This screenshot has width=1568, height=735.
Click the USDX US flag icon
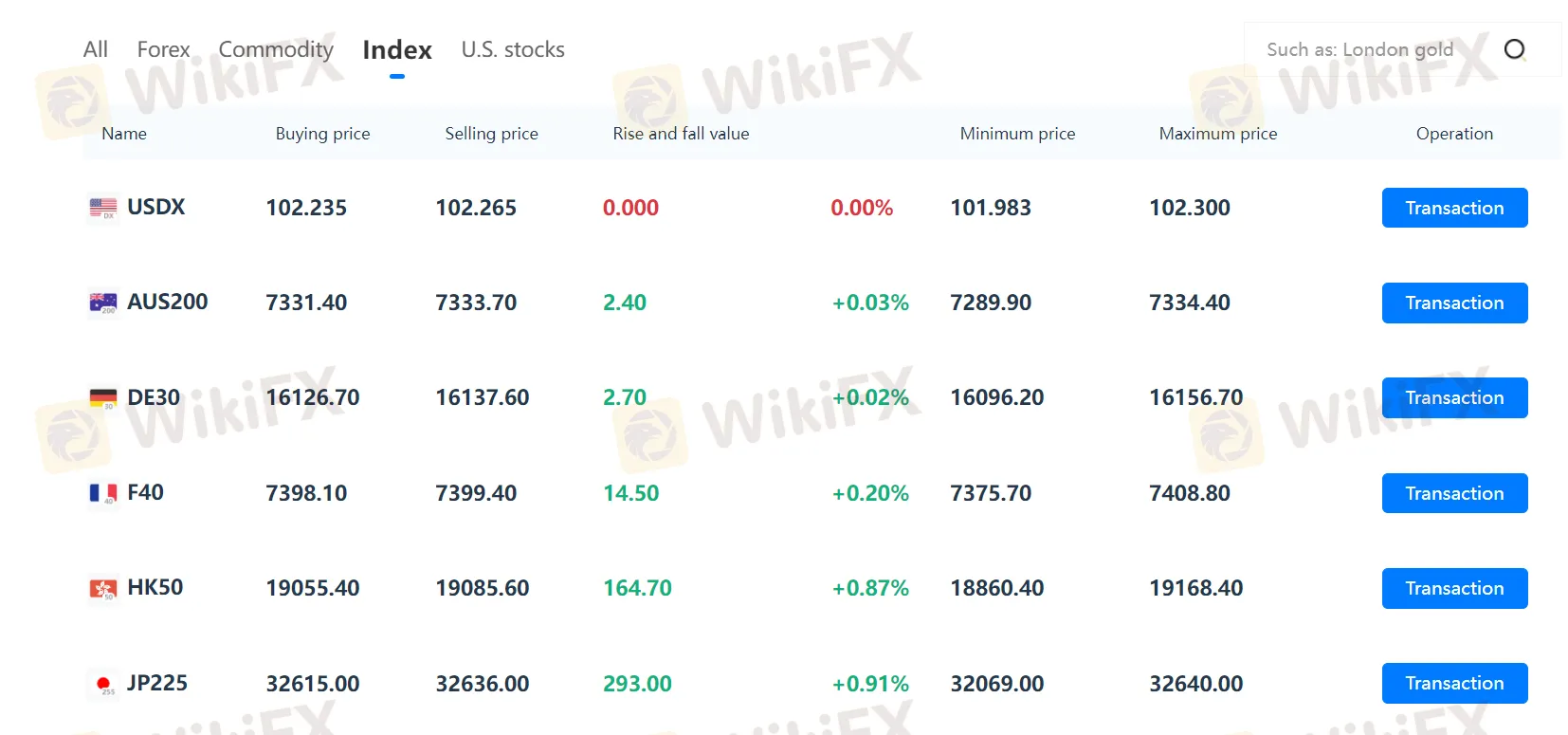[x=102, y=208]
